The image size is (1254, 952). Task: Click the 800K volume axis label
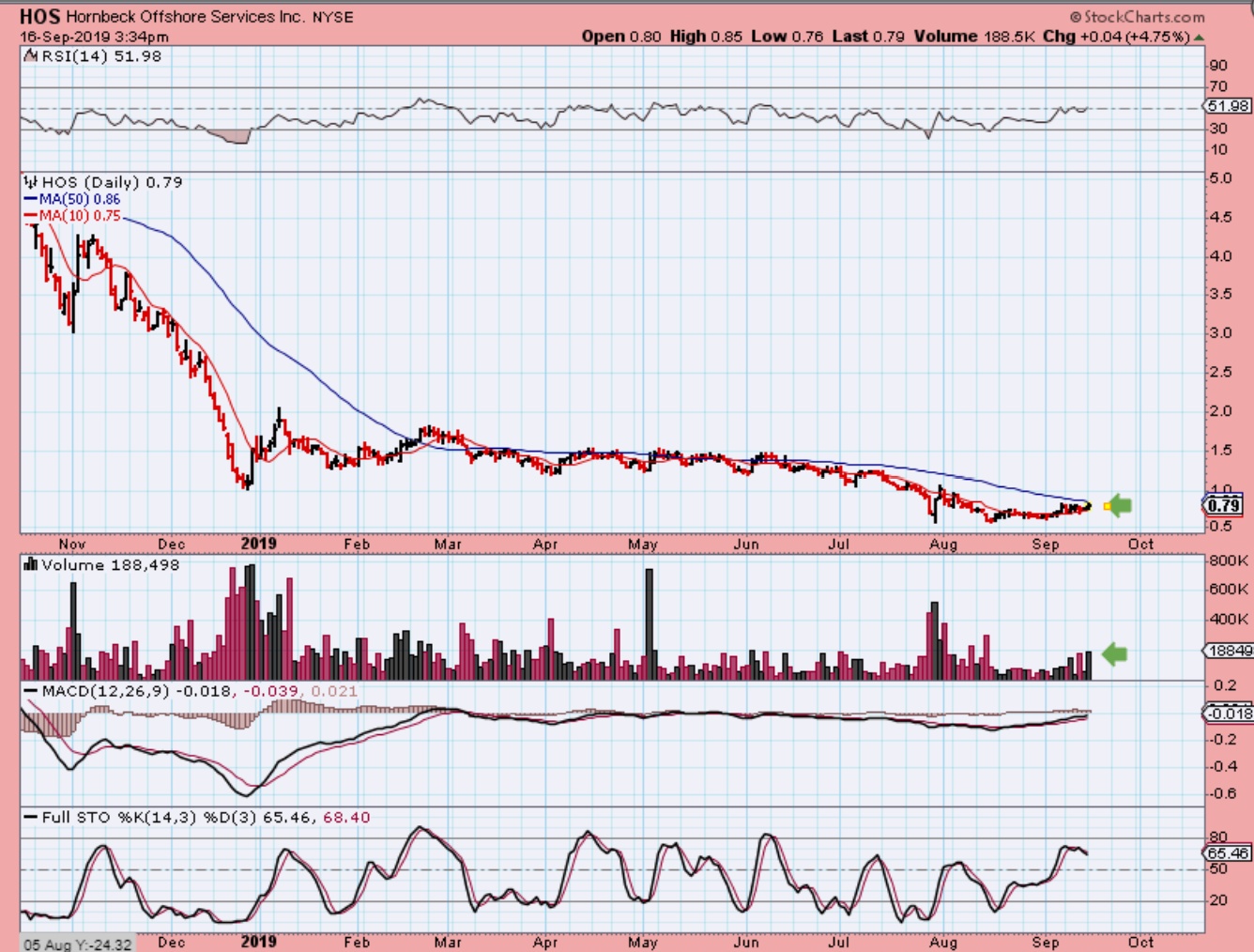coord(1230,560)
